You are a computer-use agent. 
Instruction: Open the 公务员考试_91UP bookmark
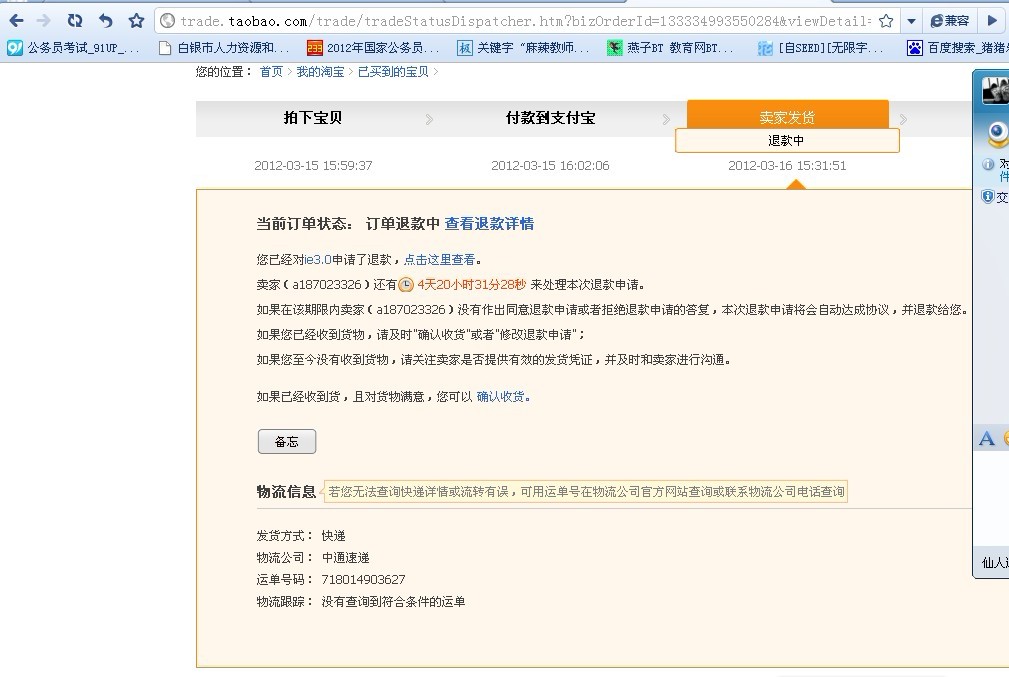point(73,48)
